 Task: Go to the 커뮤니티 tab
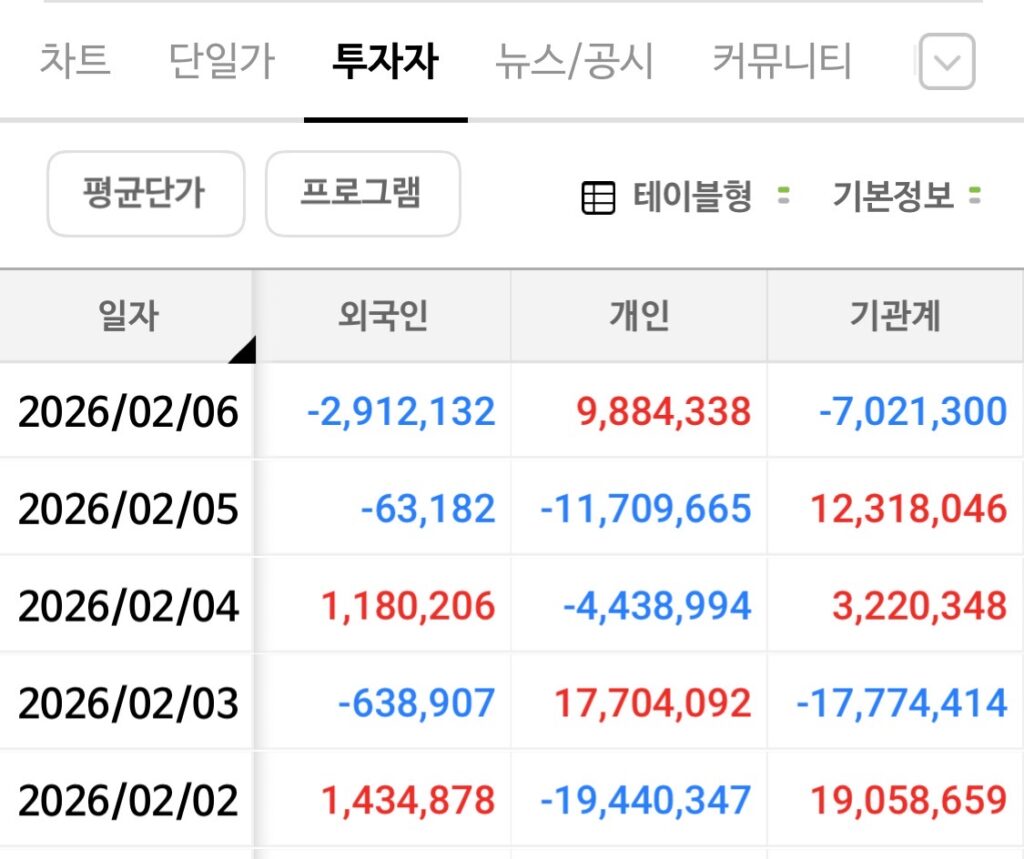[781, 62]
